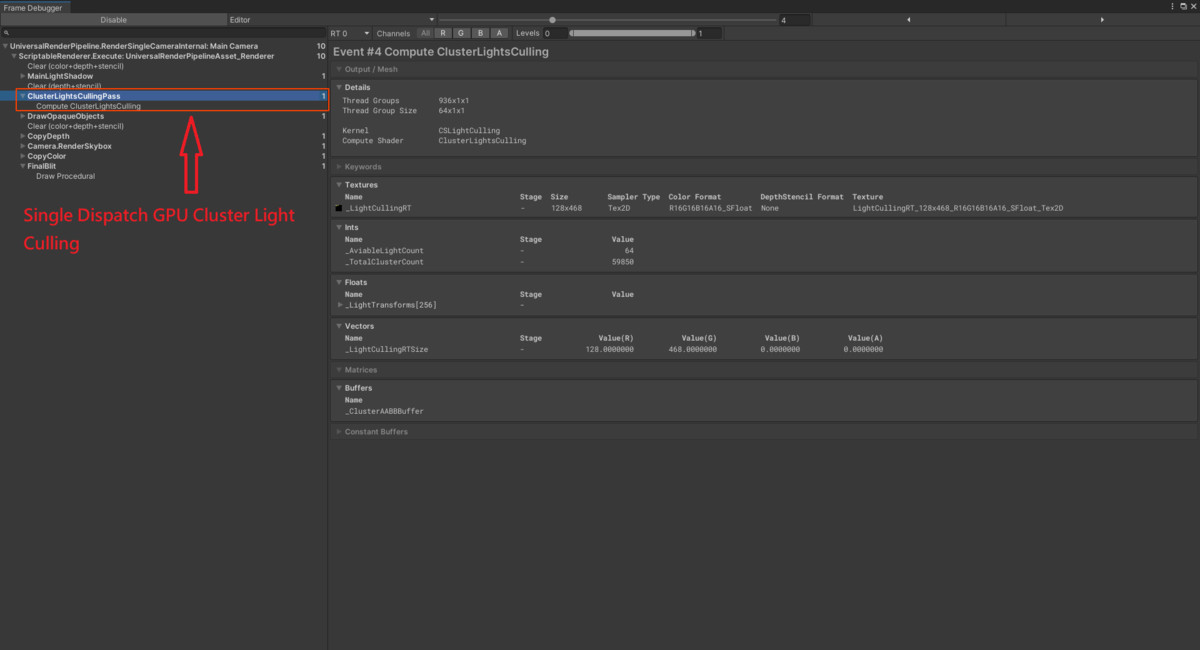
Task: Open the RT 0 render target dropdown
Action: pyautogui.click(x=350, y=33)
